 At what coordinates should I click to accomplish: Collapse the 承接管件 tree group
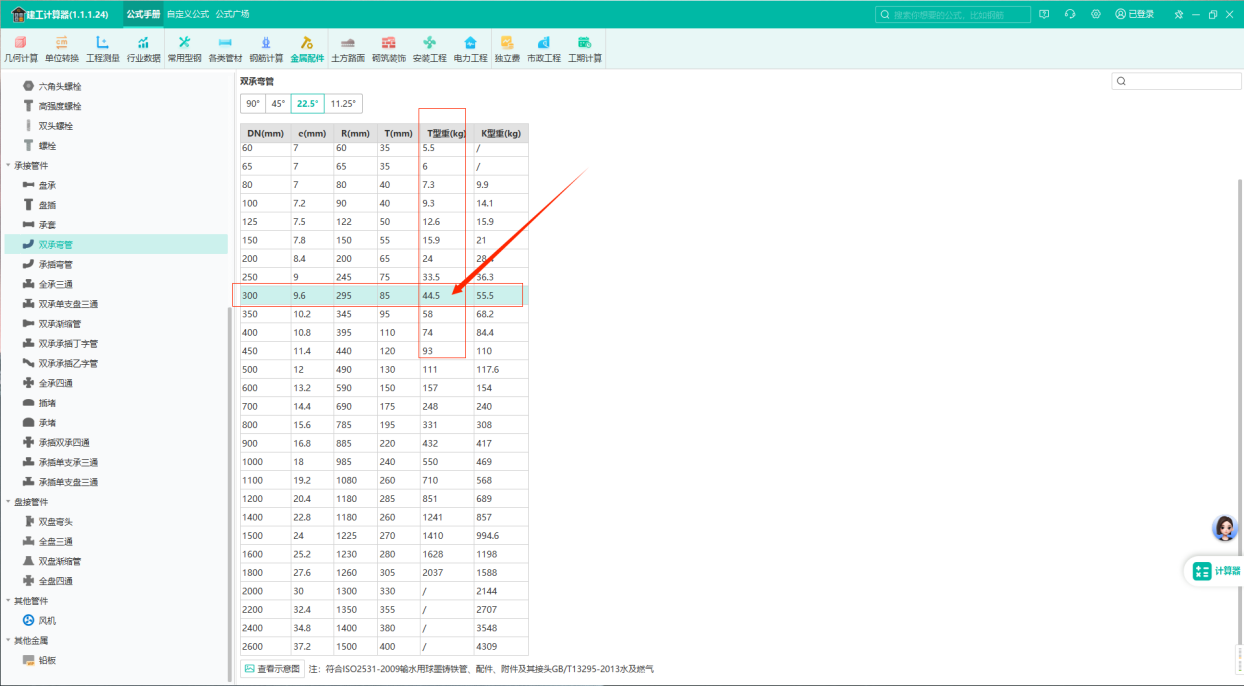9,165
